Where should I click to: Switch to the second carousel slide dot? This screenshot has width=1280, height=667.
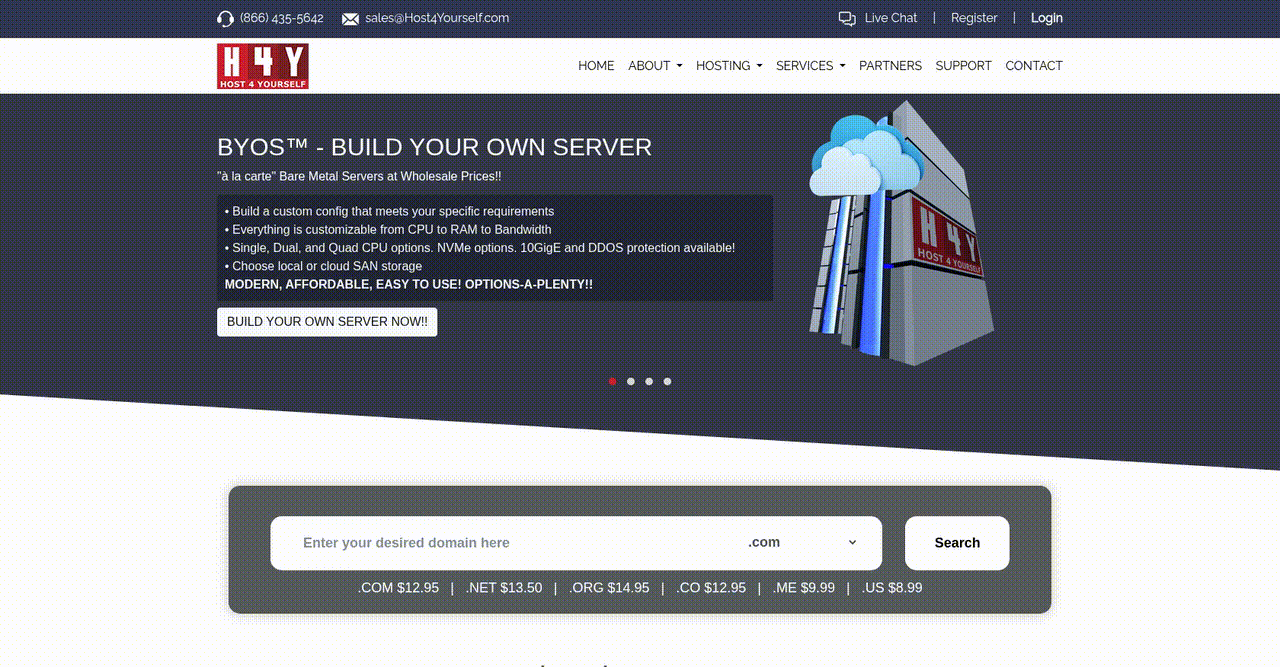point(631,381)
